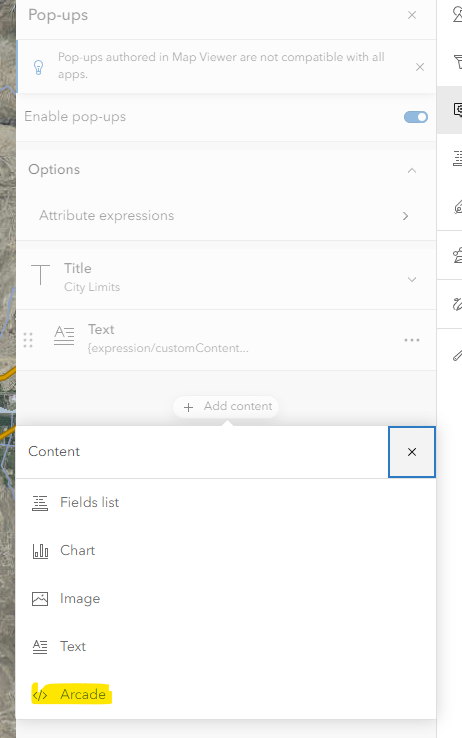The image size is (462, 738).
Task: Select Chart content type
Action: (226, 551)
